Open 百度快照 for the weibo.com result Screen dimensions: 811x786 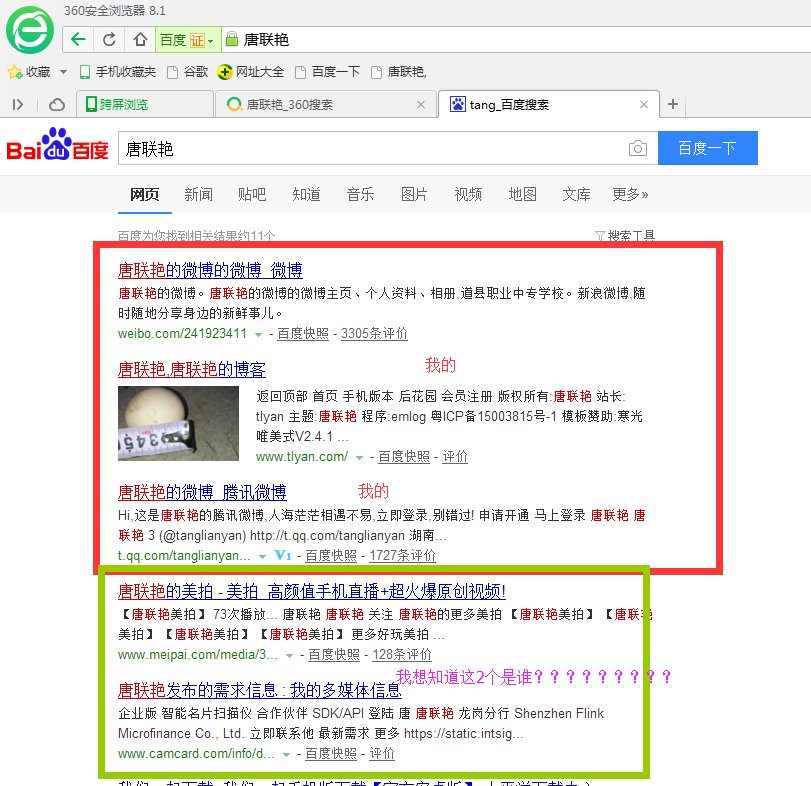pos(303,334)
